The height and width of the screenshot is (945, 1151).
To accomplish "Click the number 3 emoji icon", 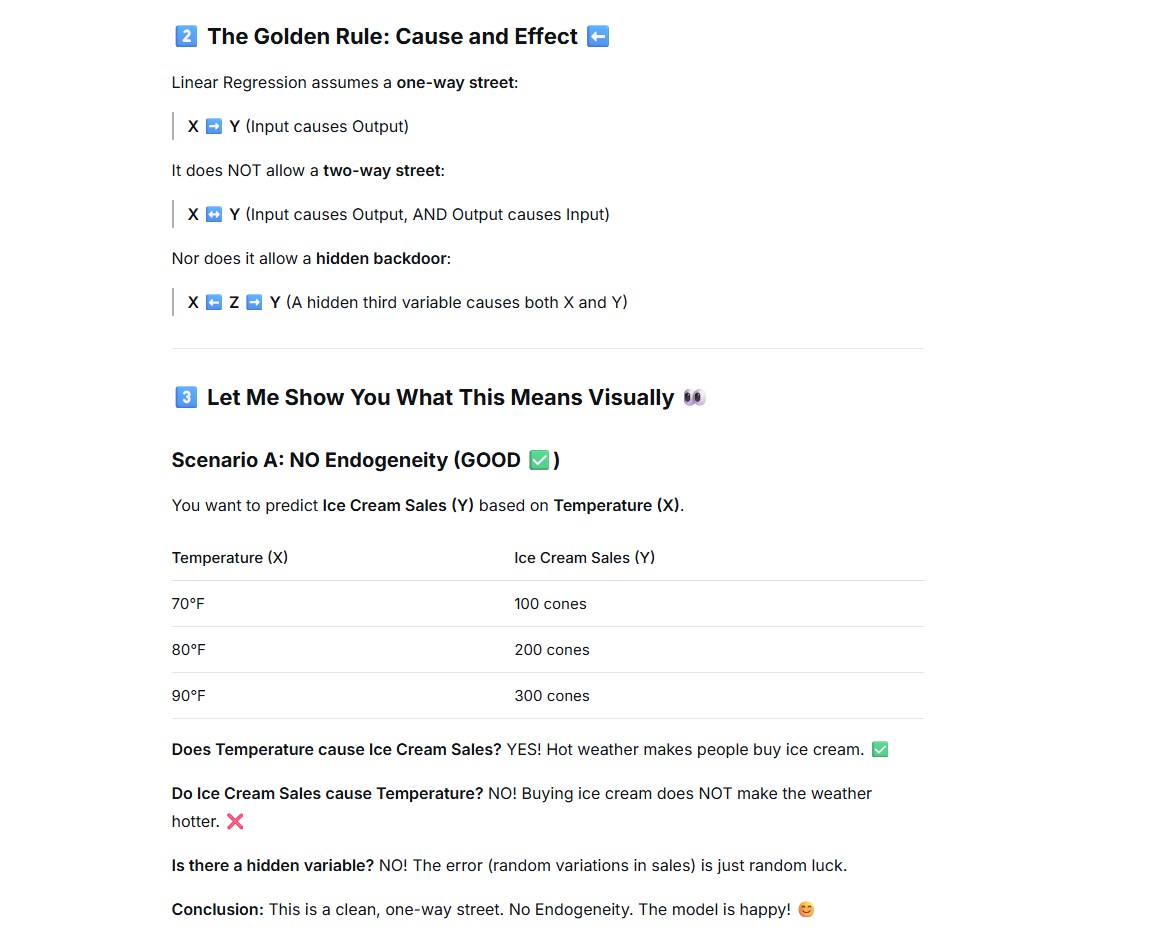I will 186,397.
